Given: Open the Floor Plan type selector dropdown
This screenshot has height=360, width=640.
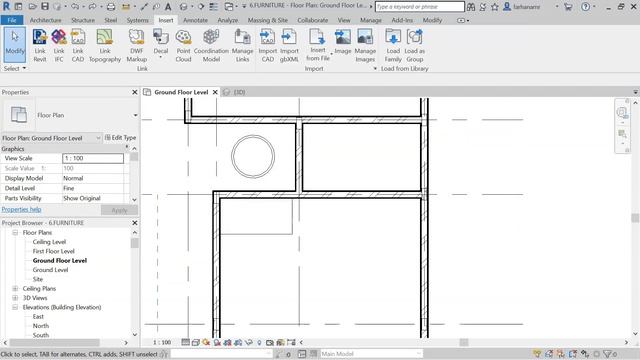Looking at the screenshot, I should tap(135, 115).
